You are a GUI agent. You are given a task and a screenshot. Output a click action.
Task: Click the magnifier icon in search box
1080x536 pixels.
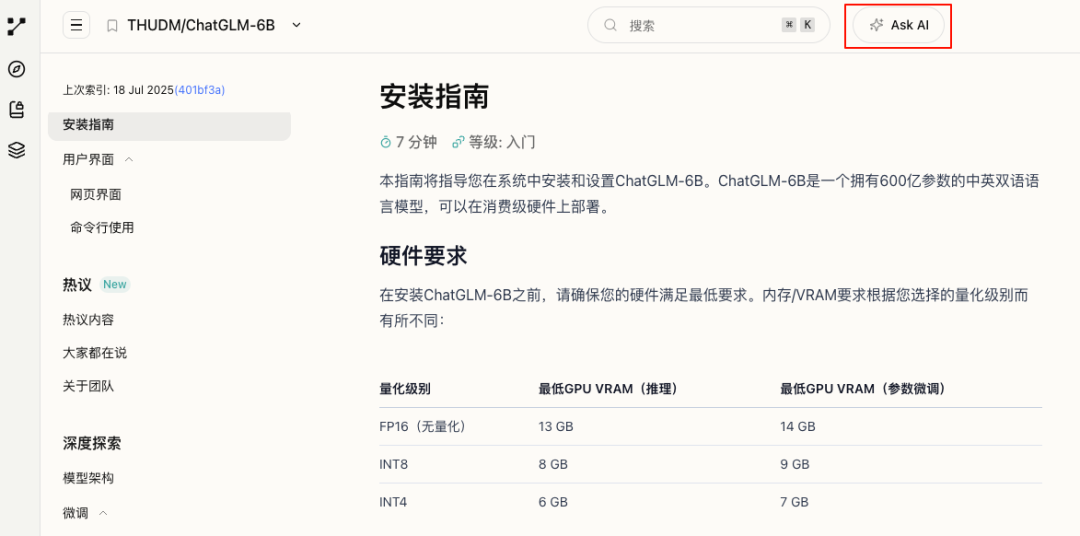click(610, 25)
